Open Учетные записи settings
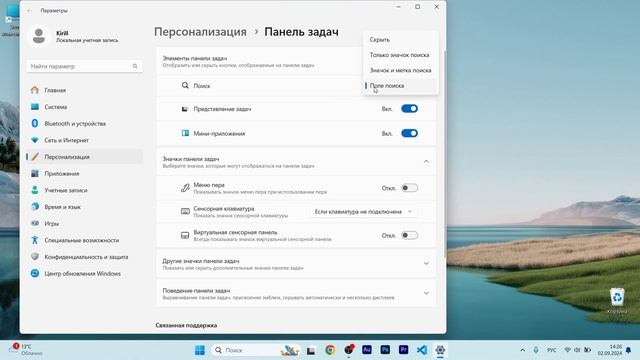The width and height of the screenshot is (640, 360). point(84,190)
